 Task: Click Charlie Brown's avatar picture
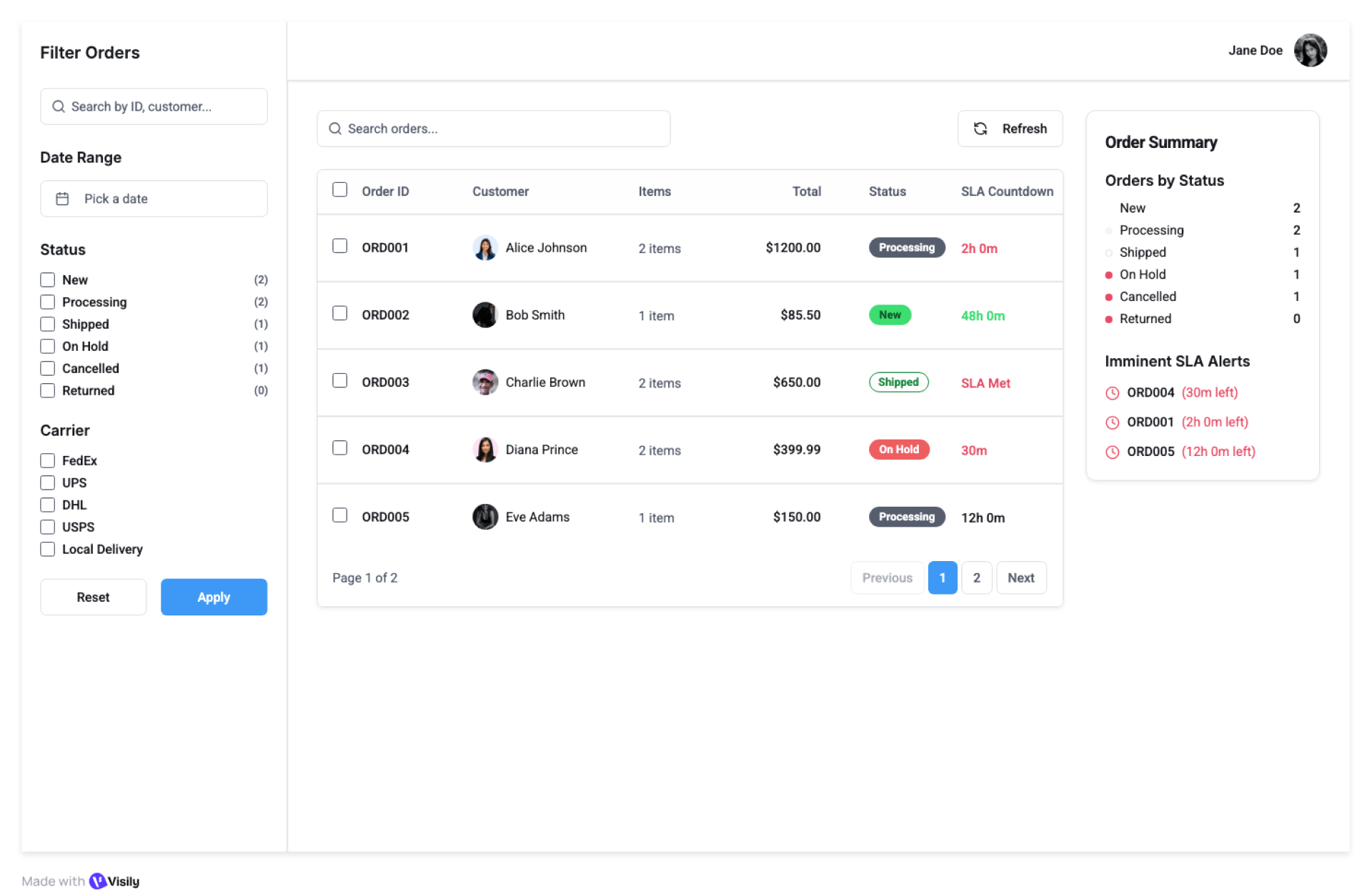484,382
